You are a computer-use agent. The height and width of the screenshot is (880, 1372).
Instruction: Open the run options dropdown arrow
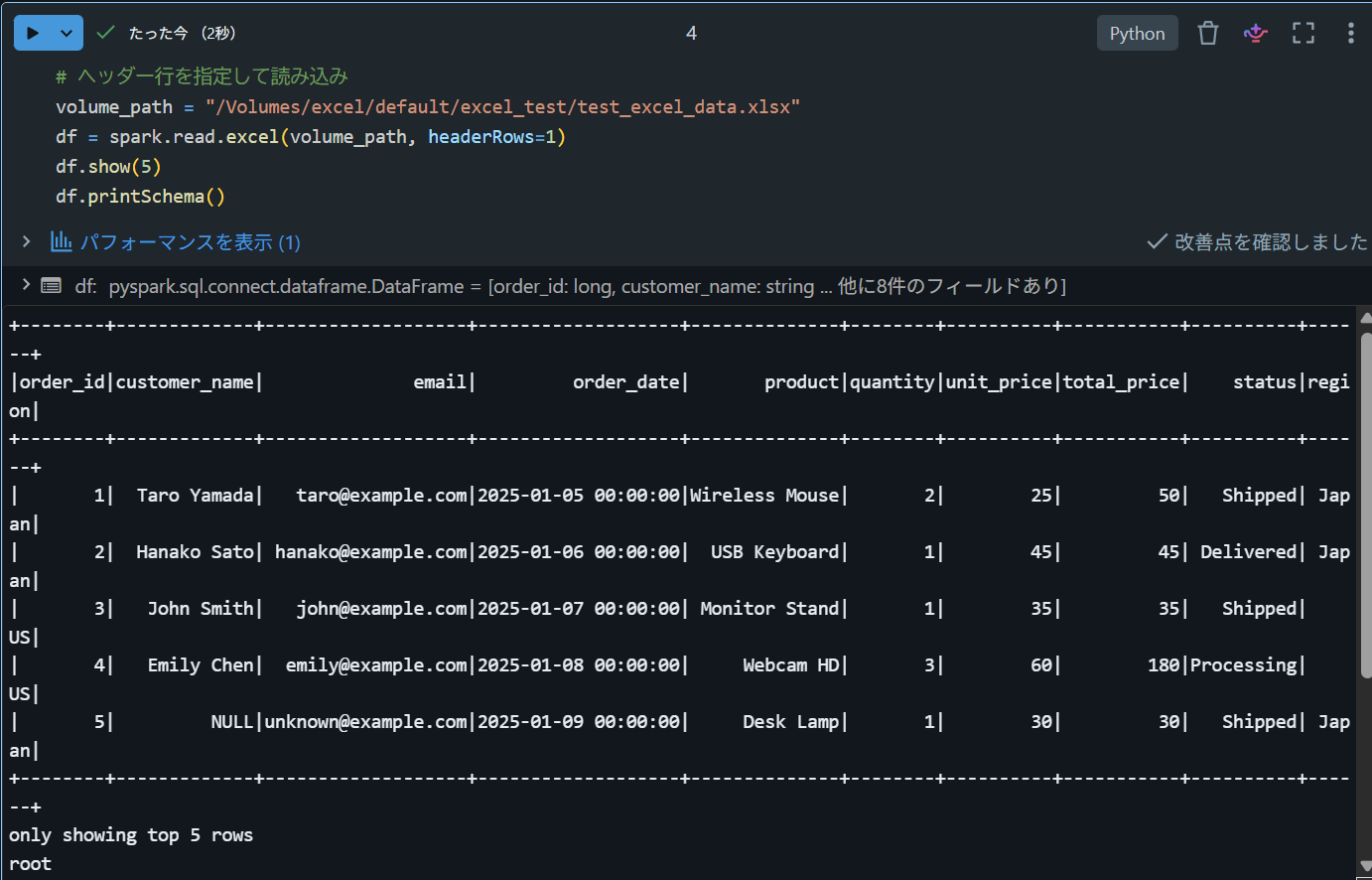click(68, 33)
